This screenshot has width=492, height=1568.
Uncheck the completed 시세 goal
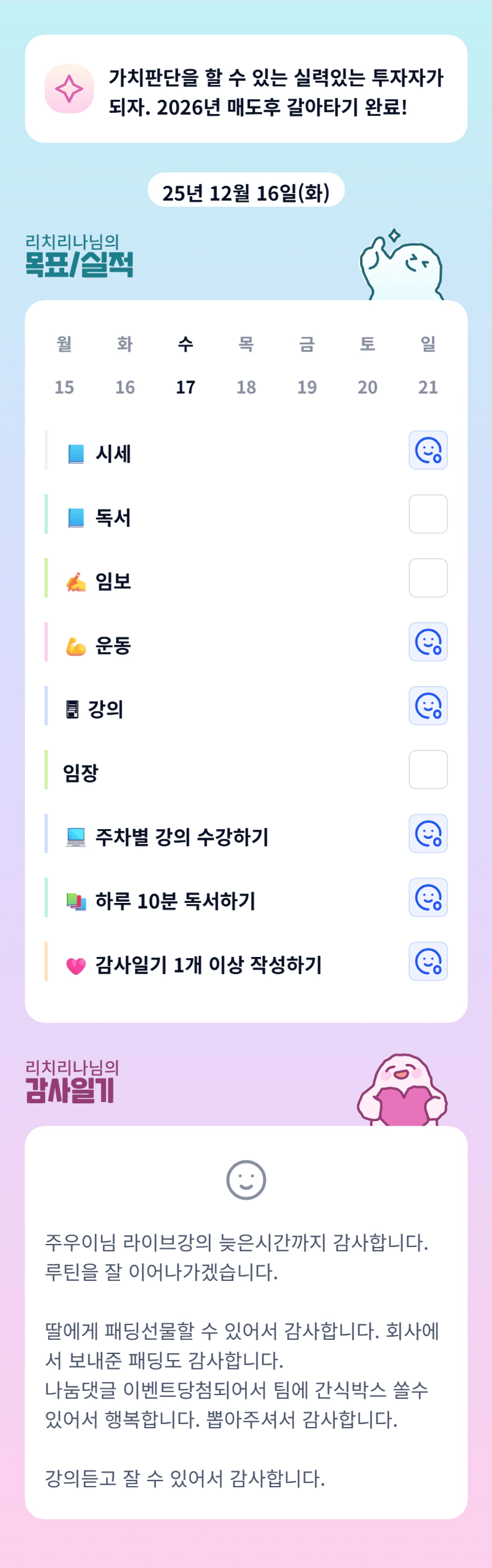(428, 451)
